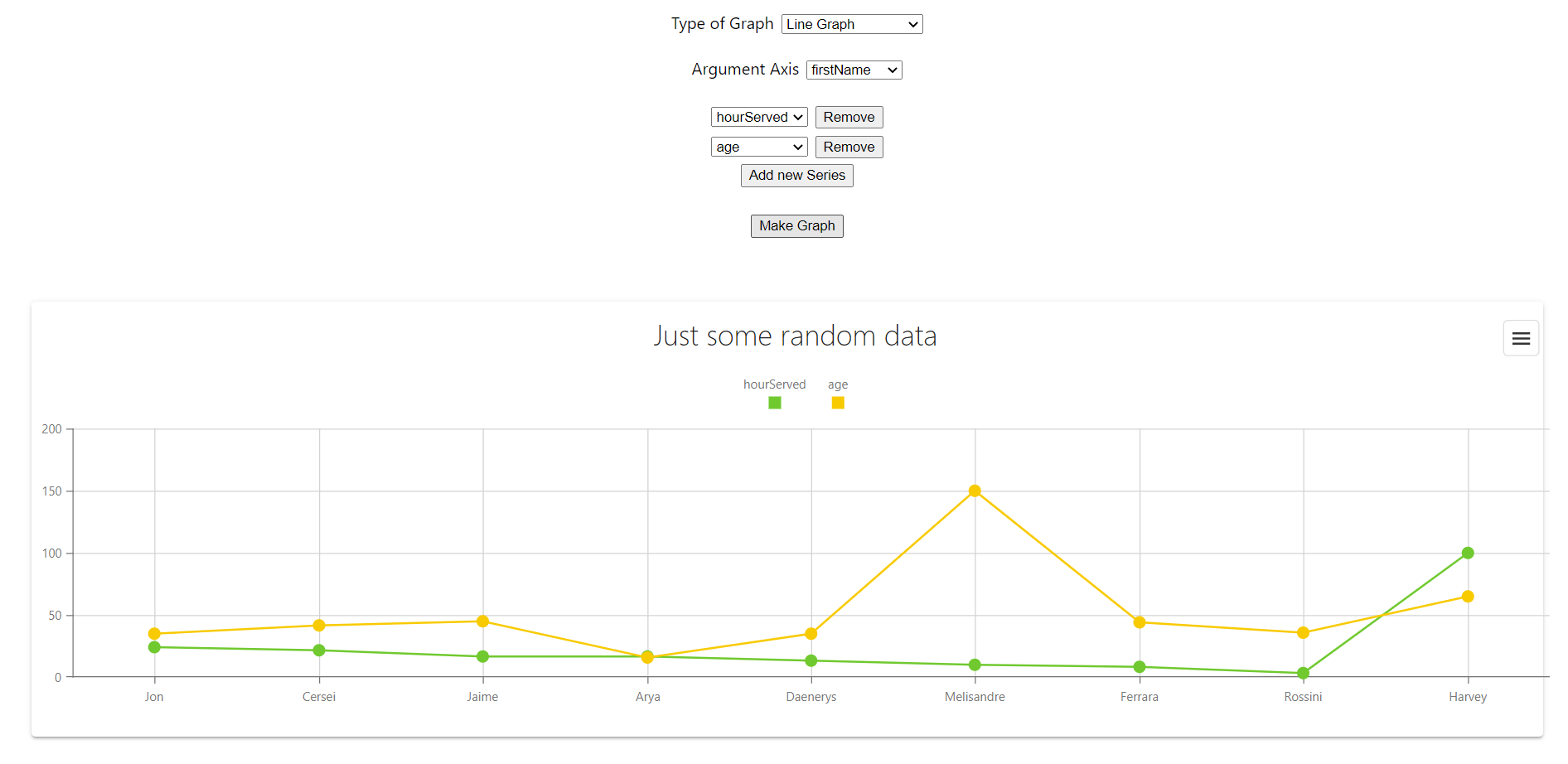This screenshot has width=1568, height=764.
Task: Select the green hourServed point for Ferrara
Action: pos(1140,667)
